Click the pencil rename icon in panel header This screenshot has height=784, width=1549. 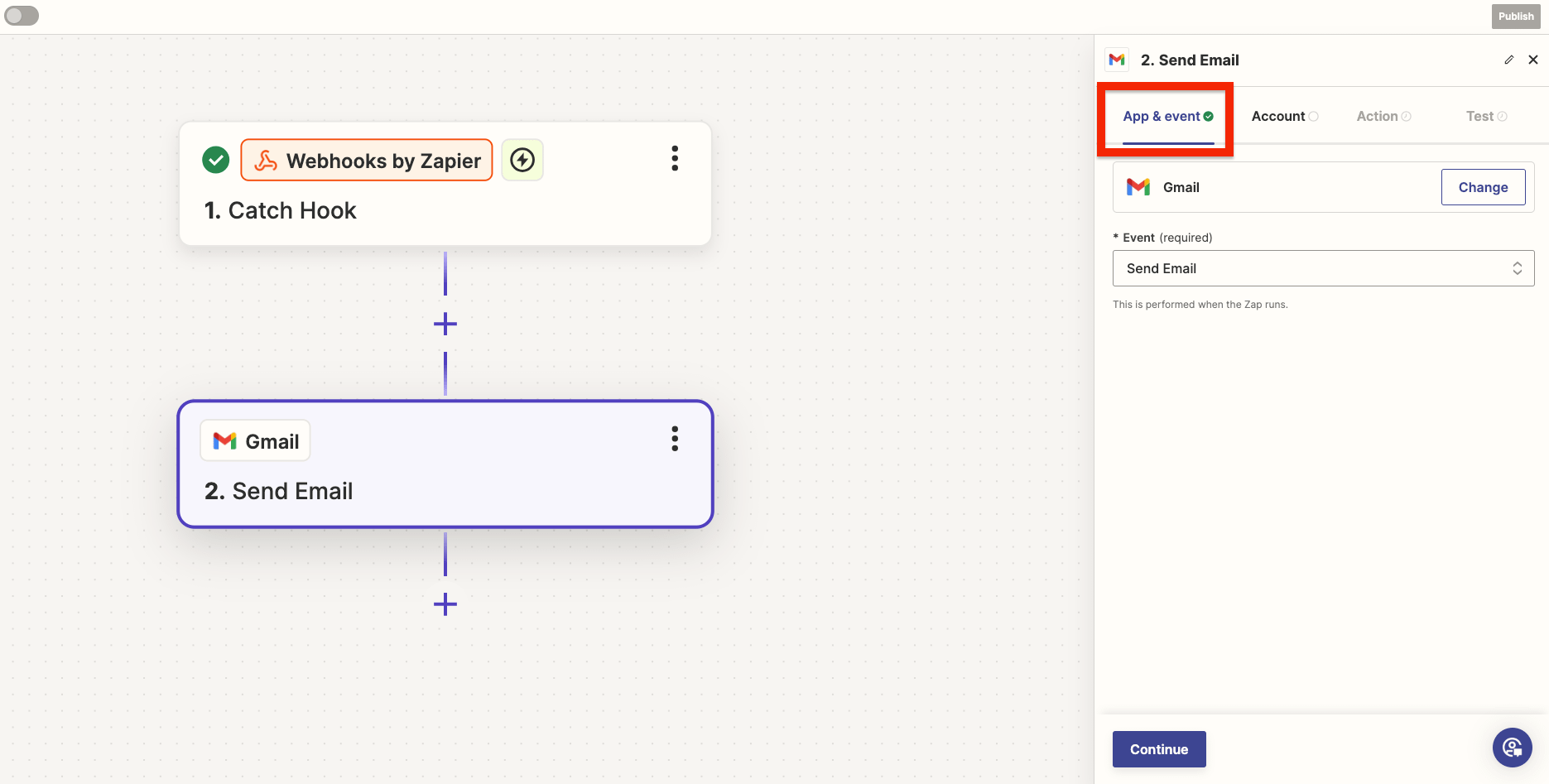coord(1508,60)
